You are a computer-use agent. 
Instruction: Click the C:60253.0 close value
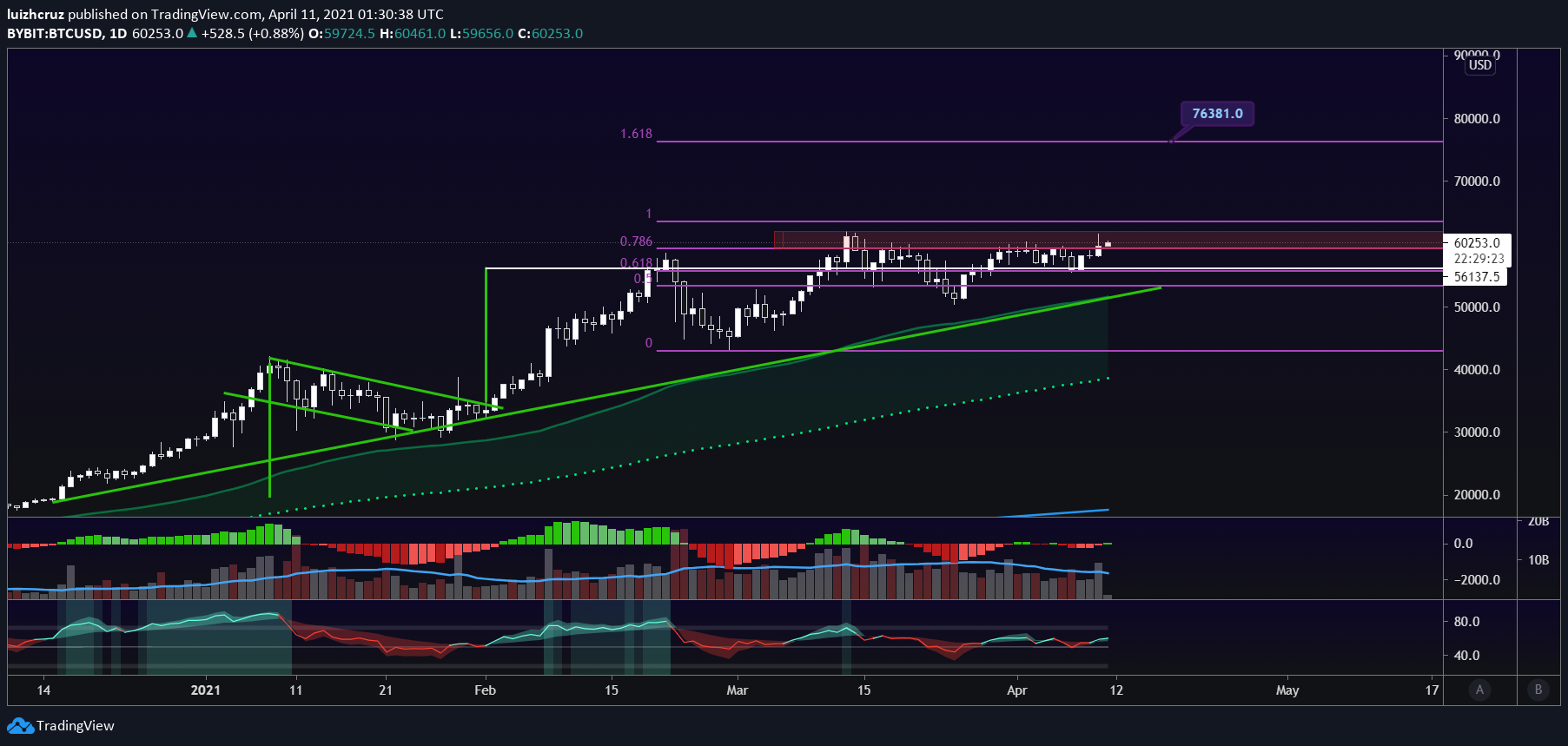tap(550, 33)
